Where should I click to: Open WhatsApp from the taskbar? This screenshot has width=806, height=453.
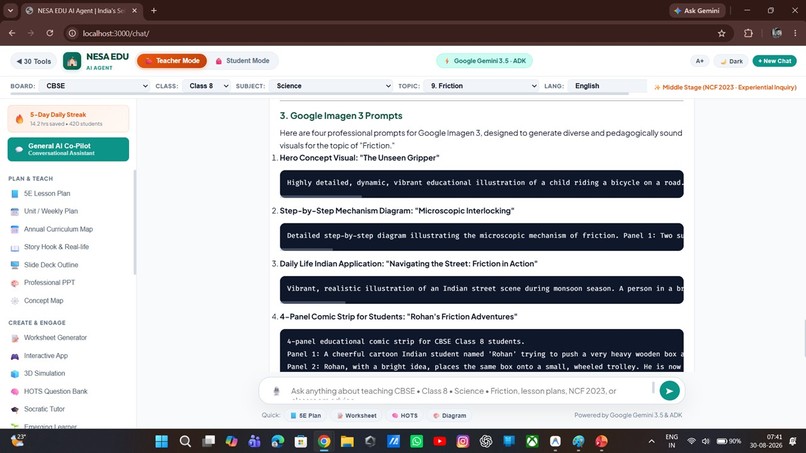pyautogui.click(x=416, y=441)
